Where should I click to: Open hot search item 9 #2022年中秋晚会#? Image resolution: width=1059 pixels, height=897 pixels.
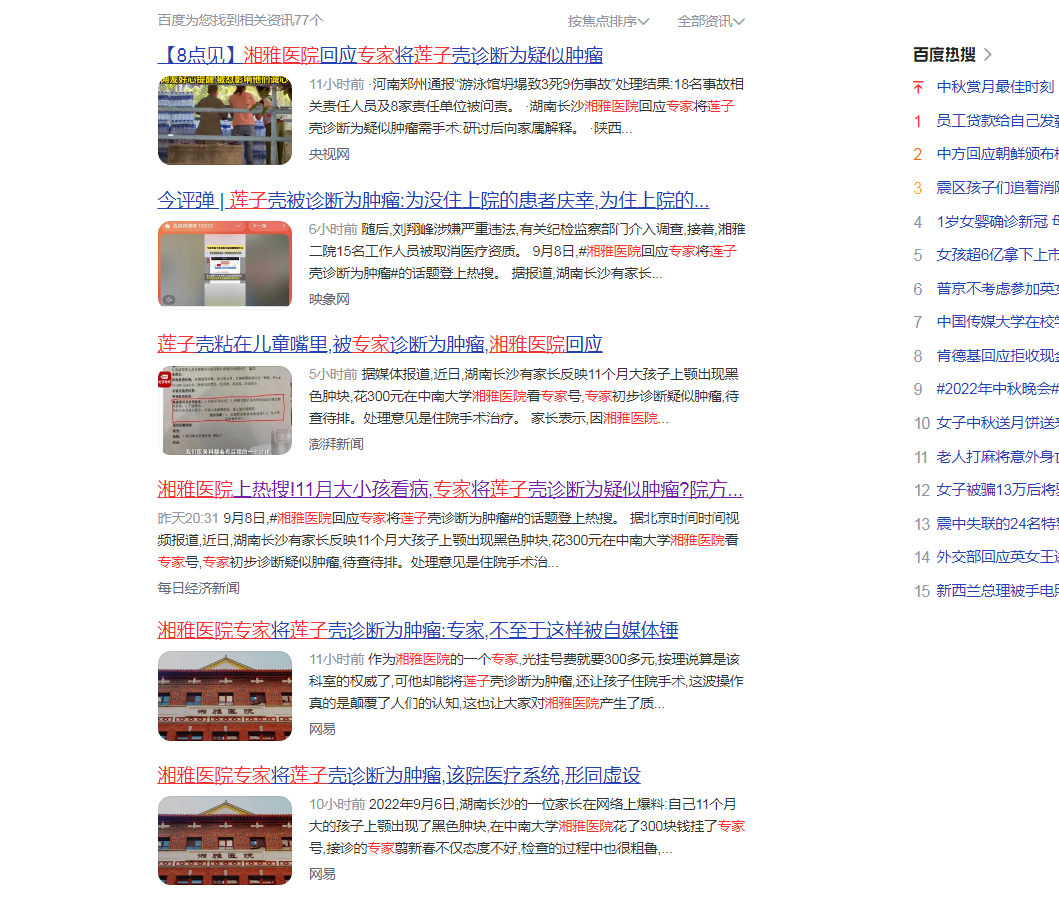click(x=997, y=389)
